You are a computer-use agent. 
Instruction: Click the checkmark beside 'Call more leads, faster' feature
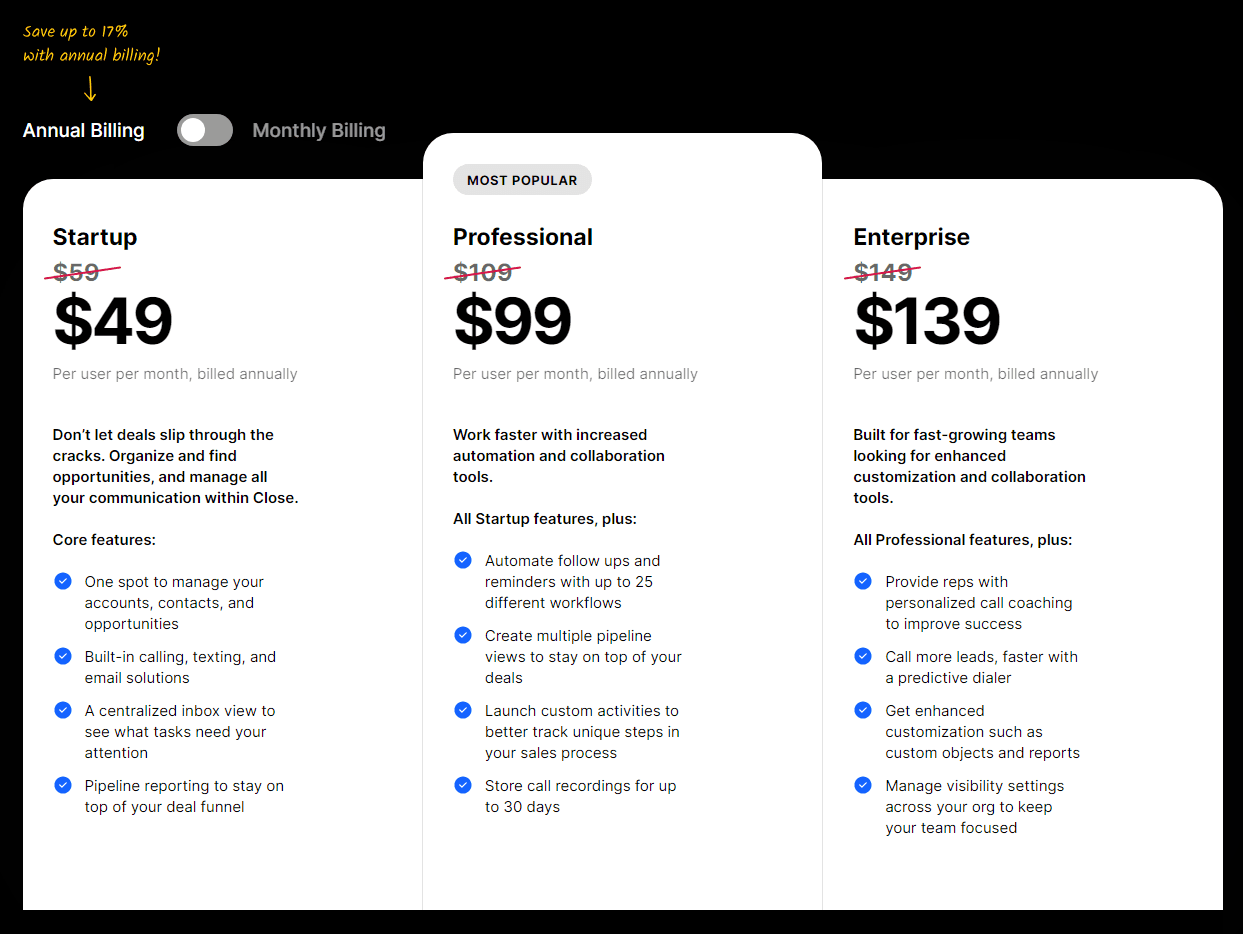(x=863, y=656)
